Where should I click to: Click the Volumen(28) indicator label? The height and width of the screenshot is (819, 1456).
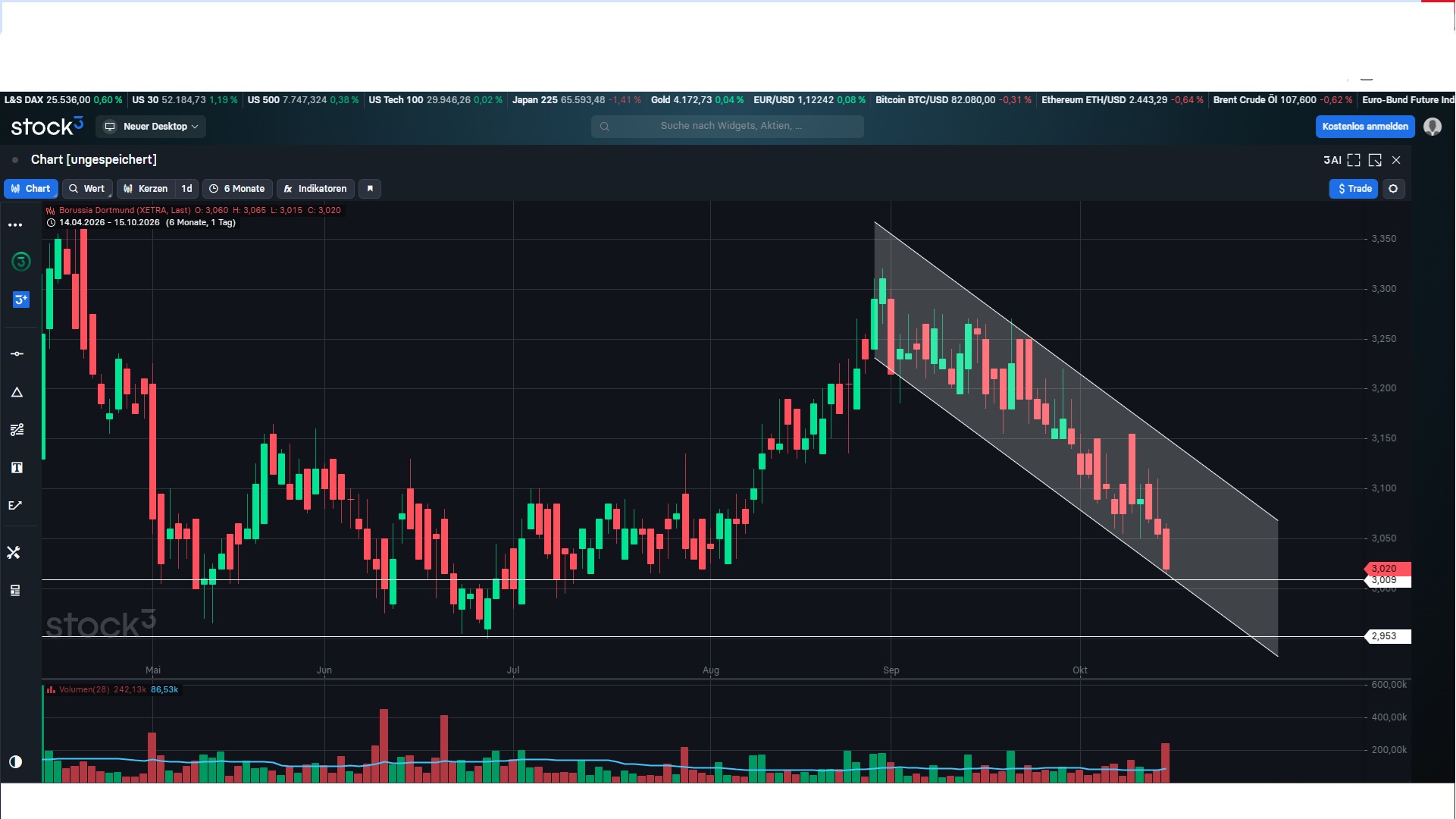(84, 690)
